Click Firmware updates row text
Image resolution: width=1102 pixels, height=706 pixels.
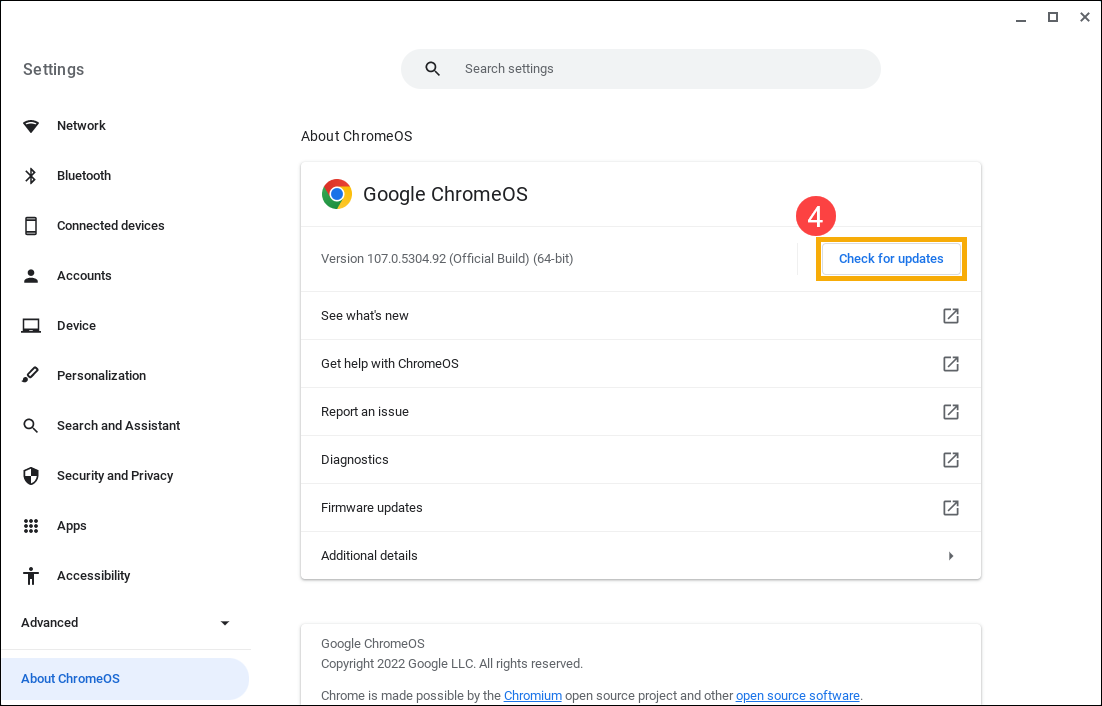coord(371,508)
